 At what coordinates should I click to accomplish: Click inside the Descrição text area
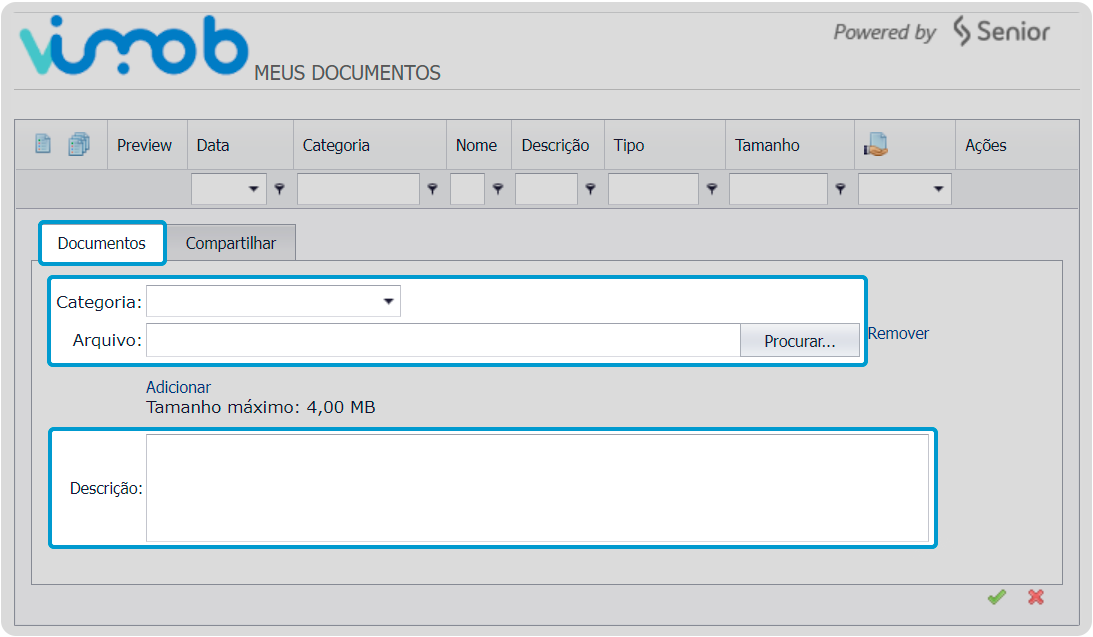pos(537,488)
